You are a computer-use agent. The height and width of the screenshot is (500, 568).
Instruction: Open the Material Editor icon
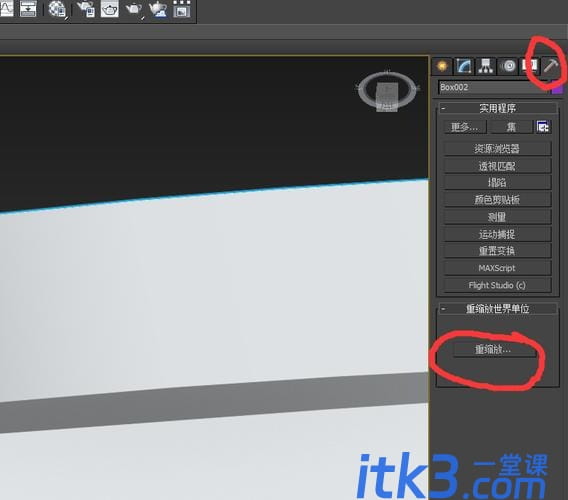[x=58, y=9]
